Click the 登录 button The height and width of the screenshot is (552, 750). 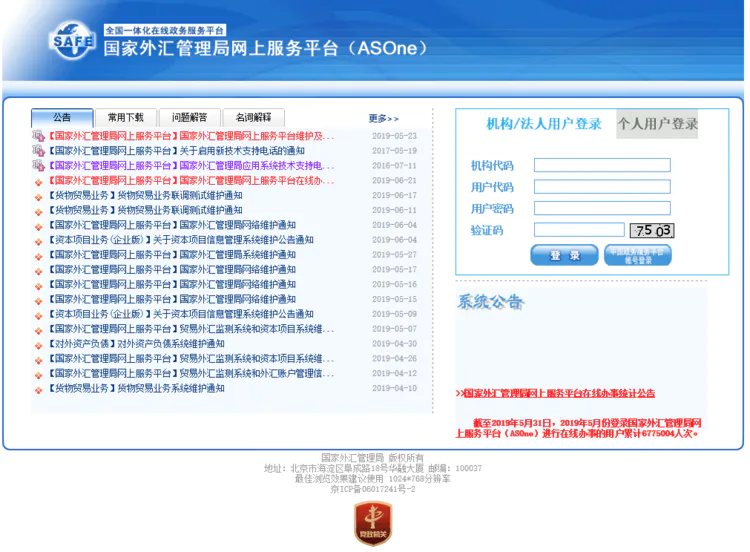pos(564,255)
